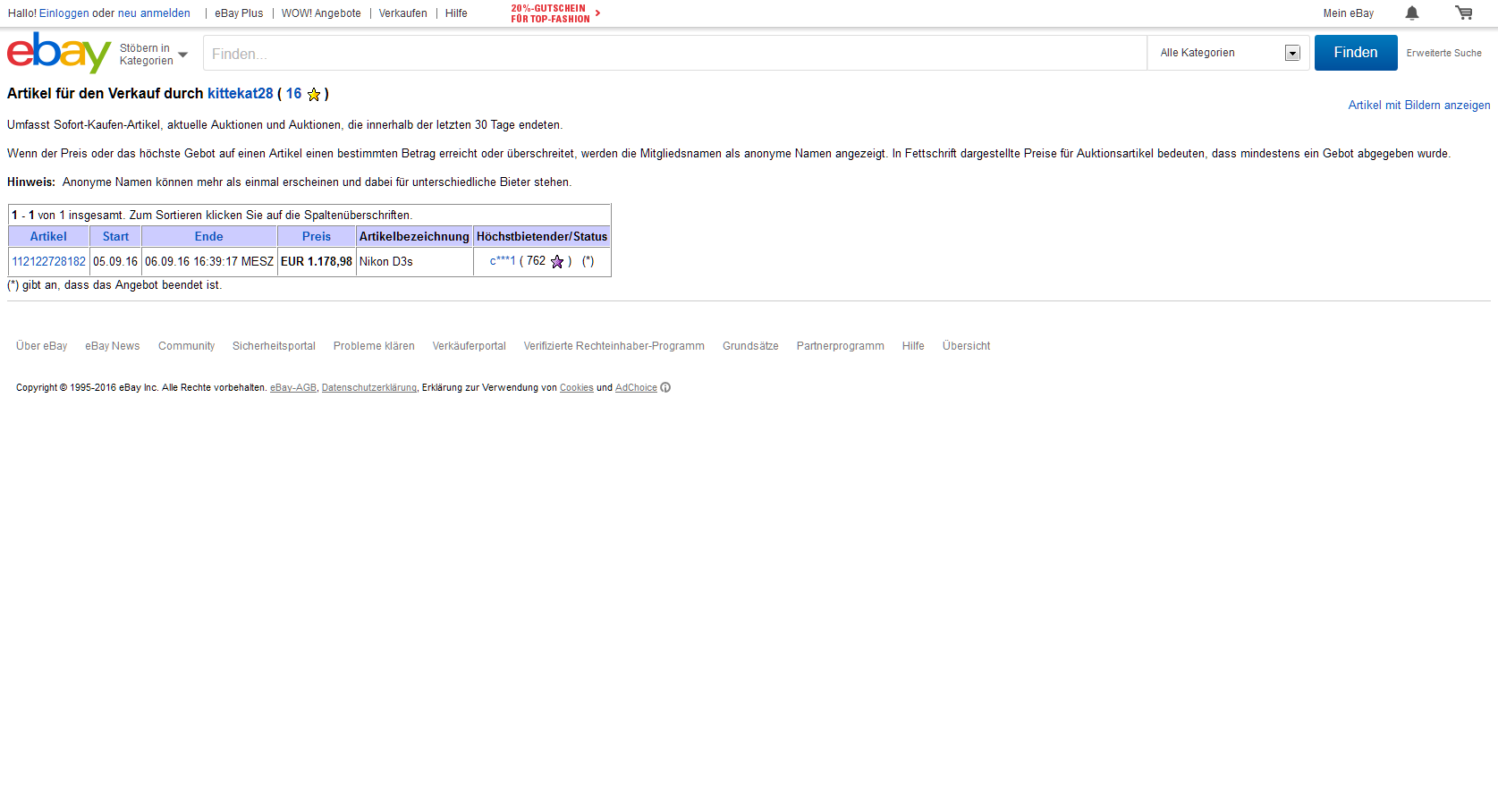Viewport: 1498px width, 812px height.
Task: Click the feedback score 16 link
Action: pyautogui.click(x=293, y=93)
